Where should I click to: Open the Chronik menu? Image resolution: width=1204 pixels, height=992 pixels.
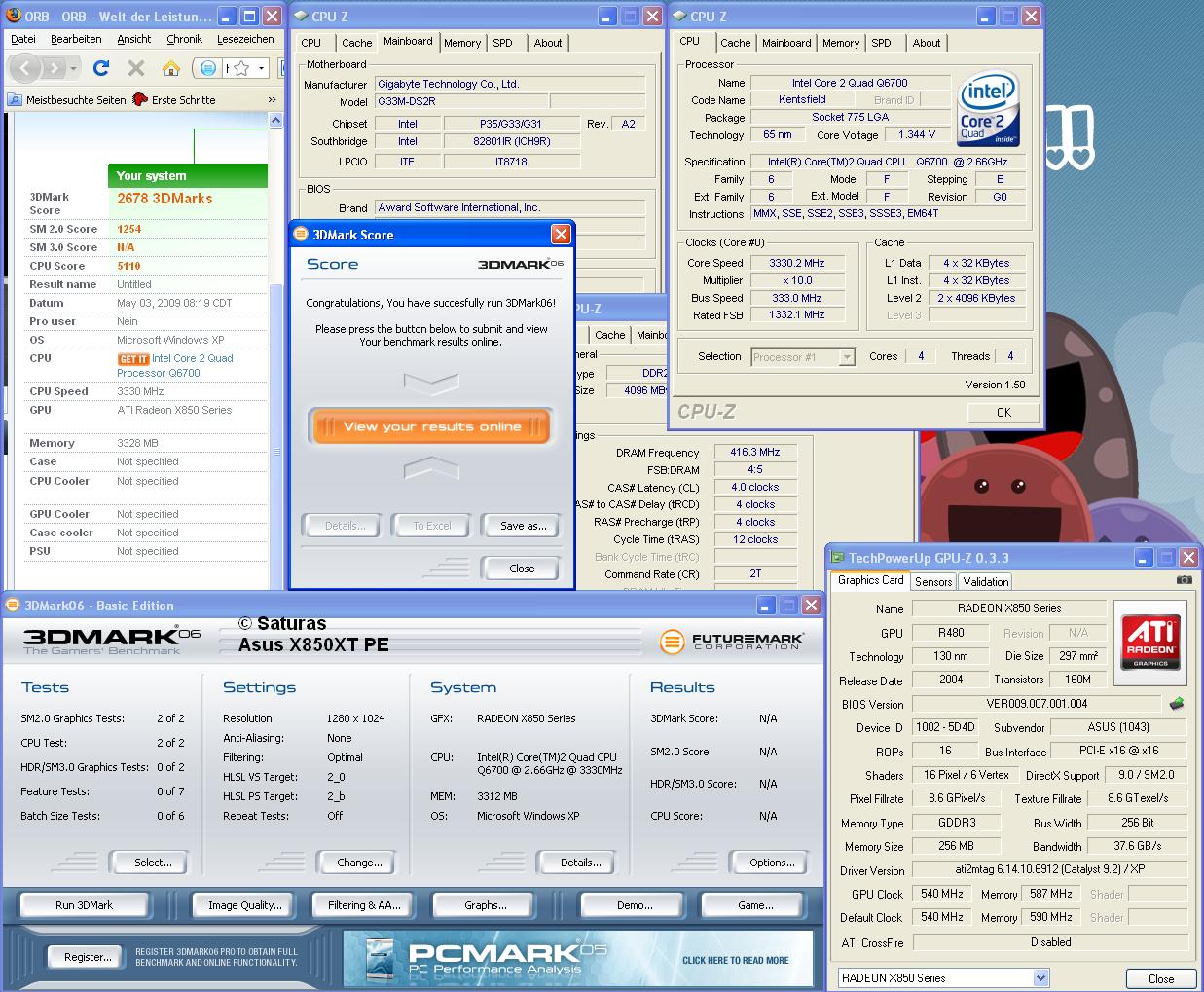point(184,39)
